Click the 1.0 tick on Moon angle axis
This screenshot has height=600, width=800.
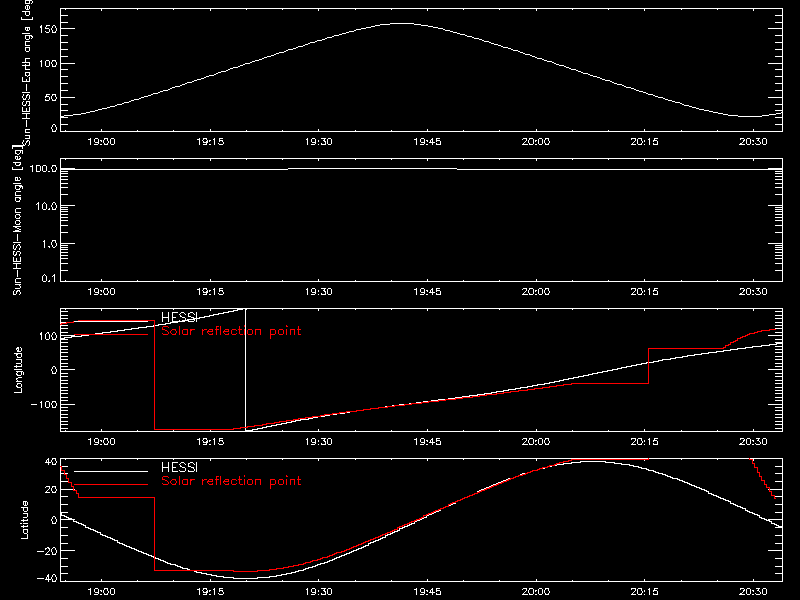click(x=49, y=244)
